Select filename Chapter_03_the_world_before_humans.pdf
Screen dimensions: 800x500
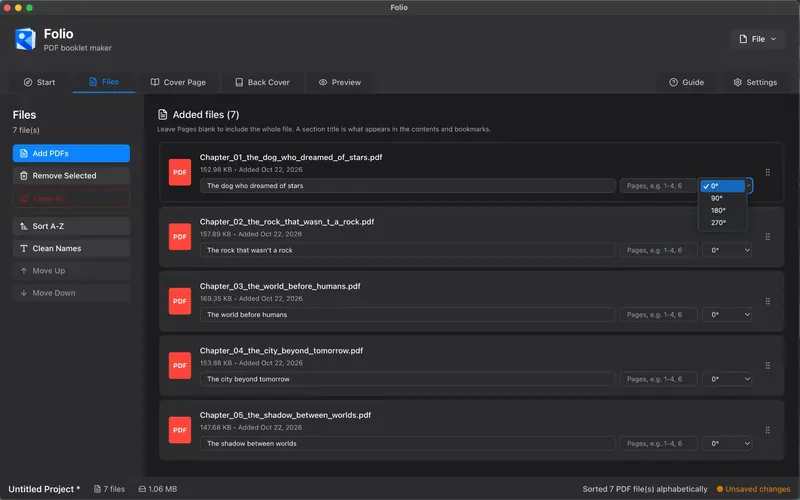click(x=280, y=286)
